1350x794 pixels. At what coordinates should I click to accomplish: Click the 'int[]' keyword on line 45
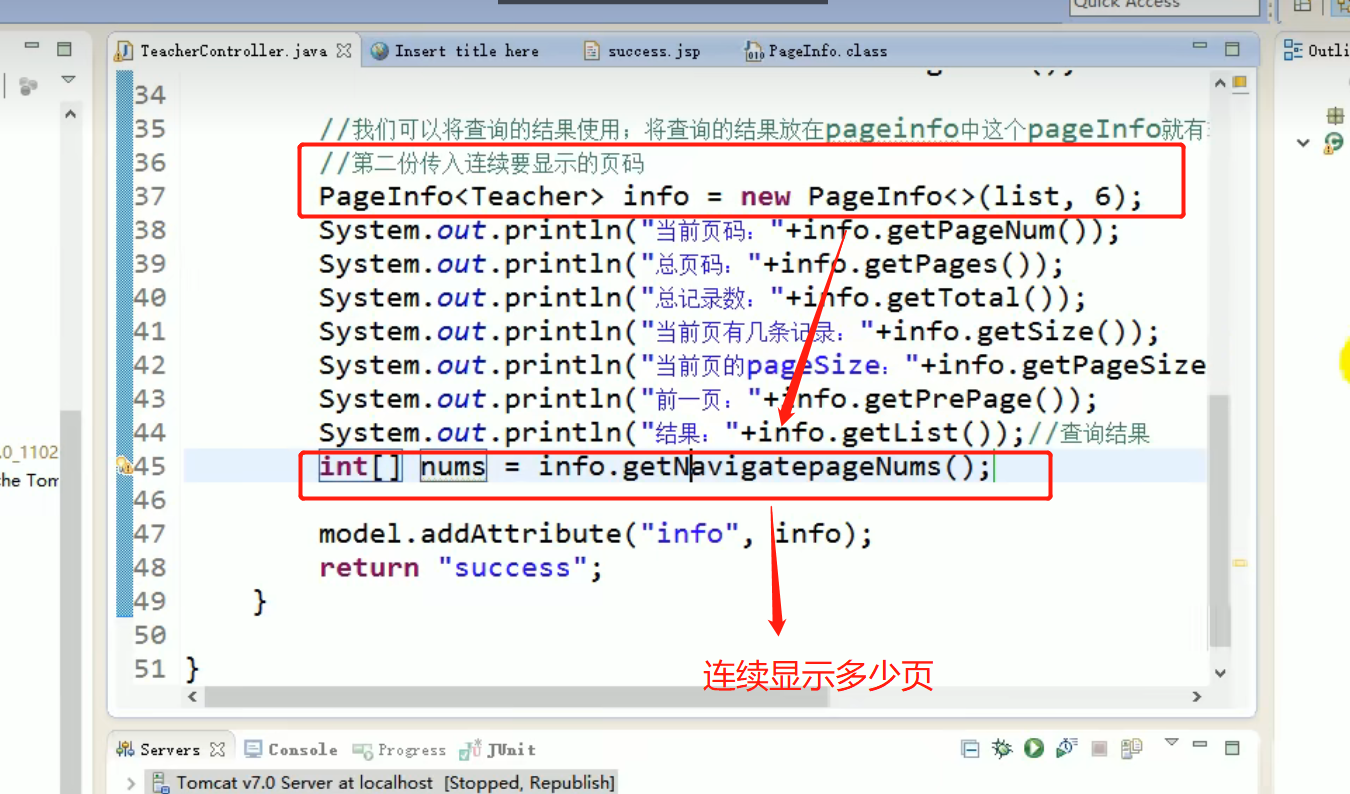pyautogui.click(x=361, y=466)
